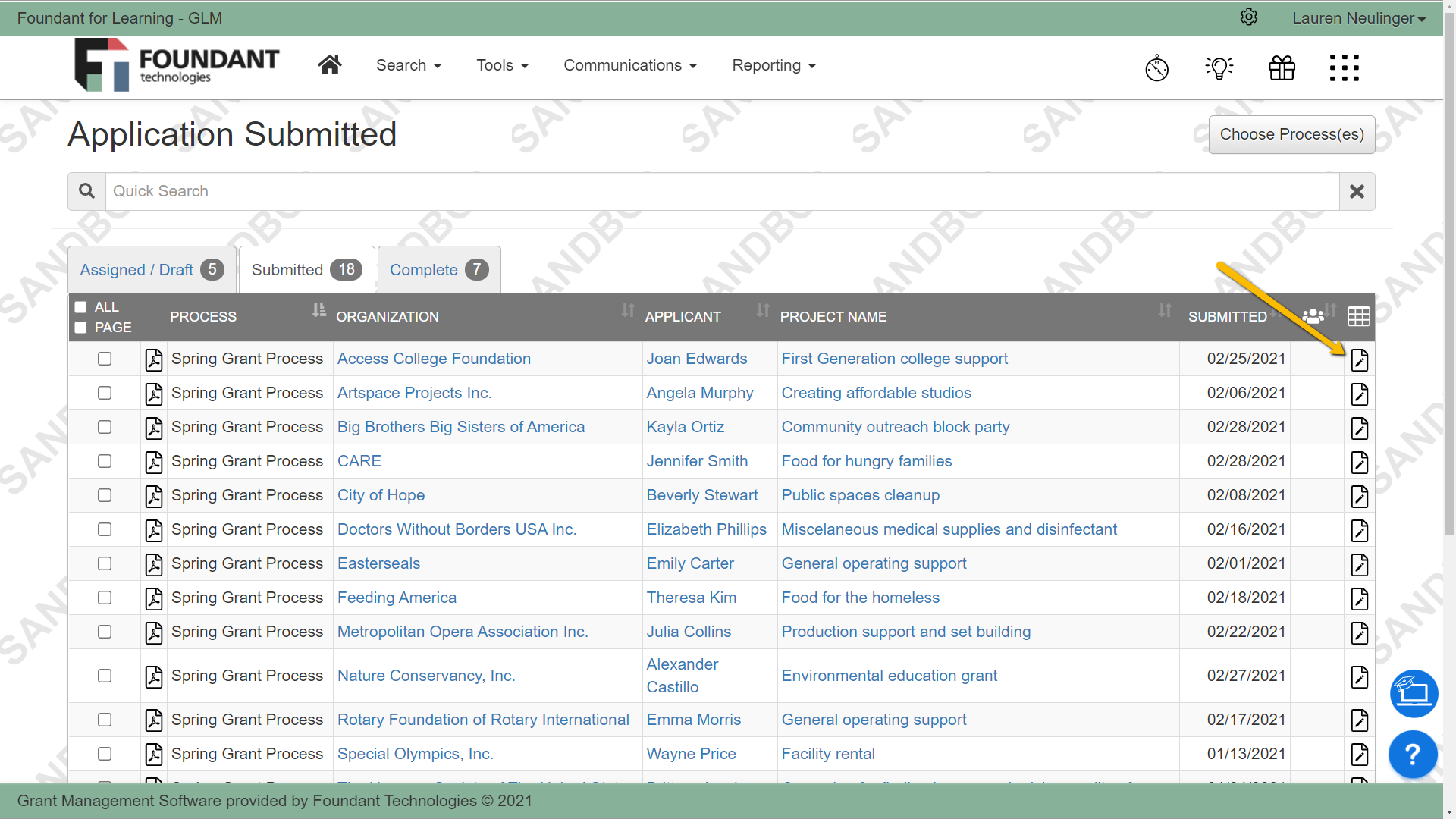Expand the Search dropdown menu
1456x819 pixels.
(409, 65)
